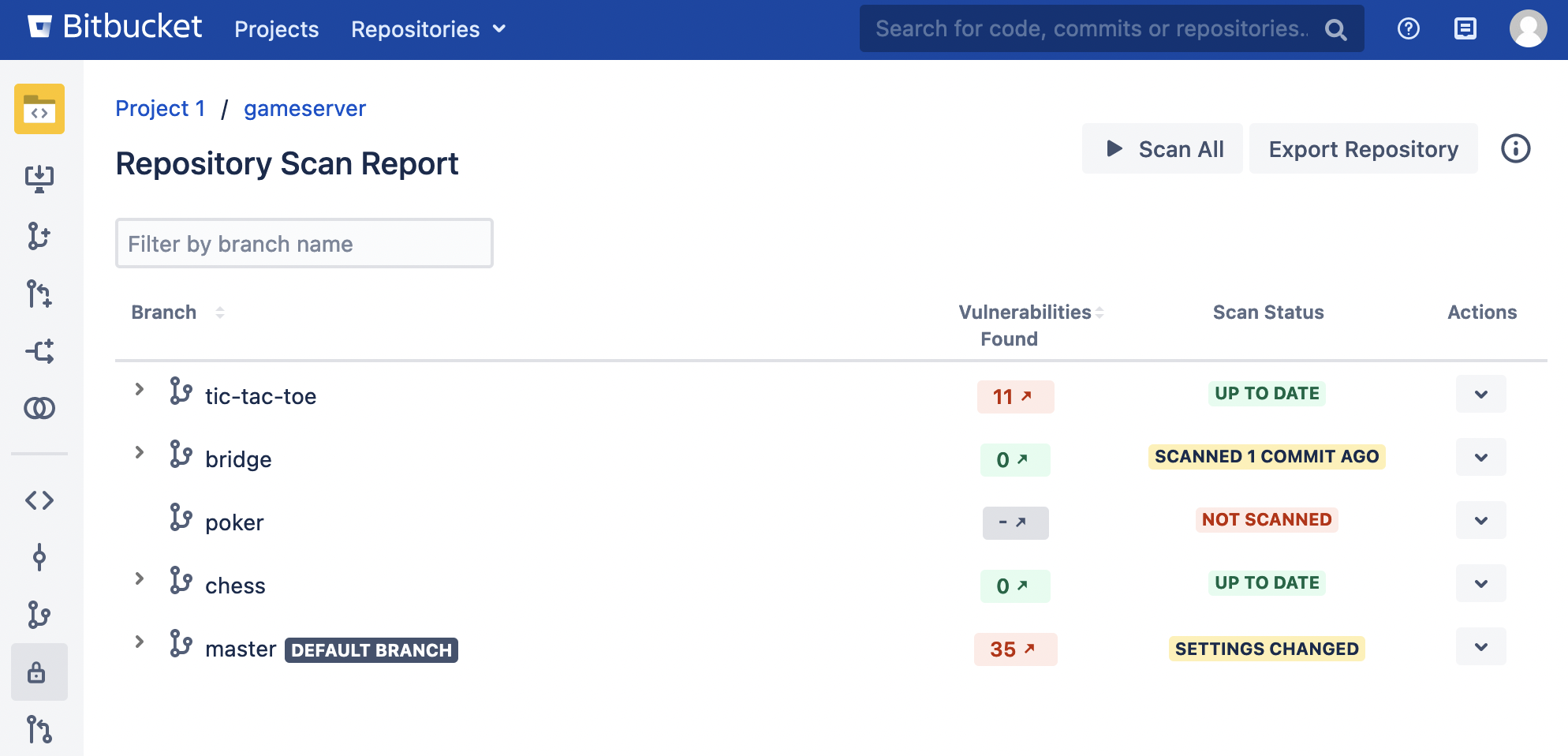Open the Repositories dropdown menu
The height and width of the screenshot is (756, 1568).
pos(427,29)
